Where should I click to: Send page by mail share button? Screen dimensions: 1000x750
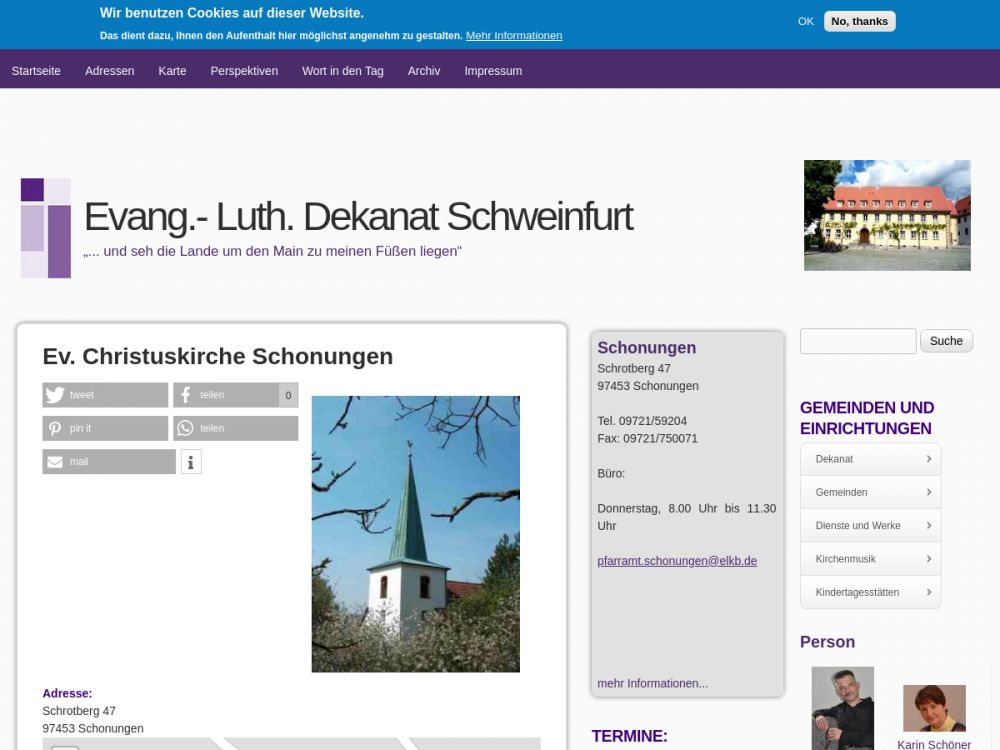tap(108, 462)
